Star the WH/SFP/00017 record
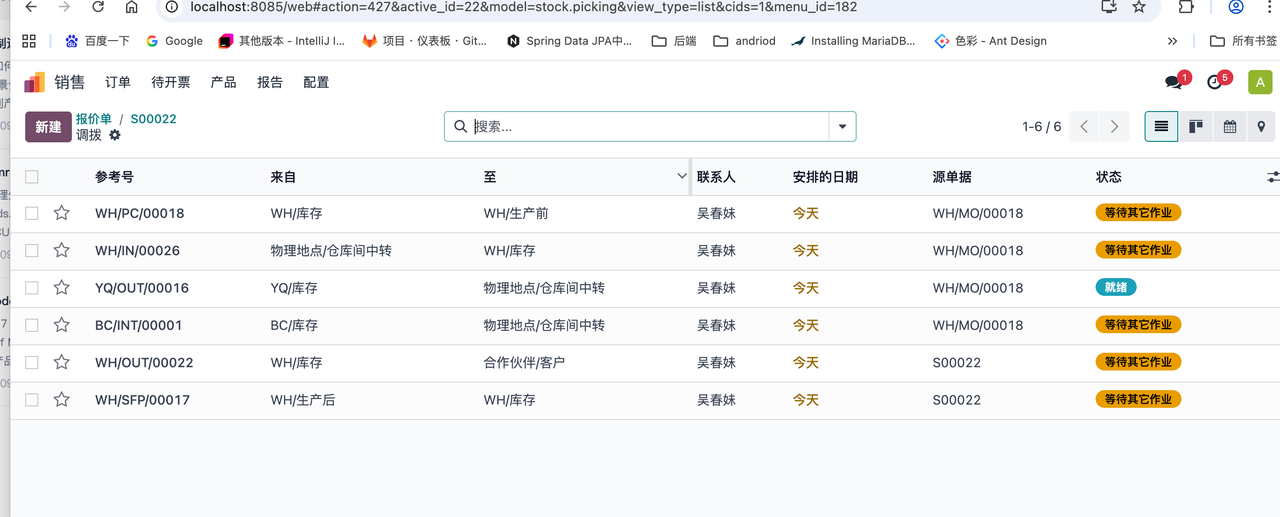 click(x=62, y=400)
